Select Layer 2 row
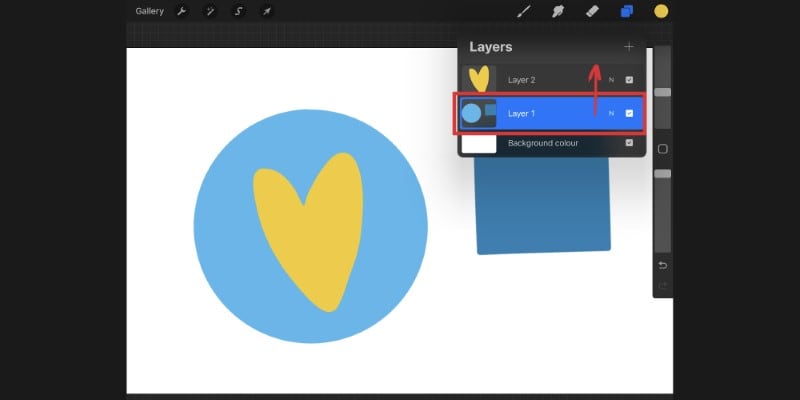 [x=552, y=80]
